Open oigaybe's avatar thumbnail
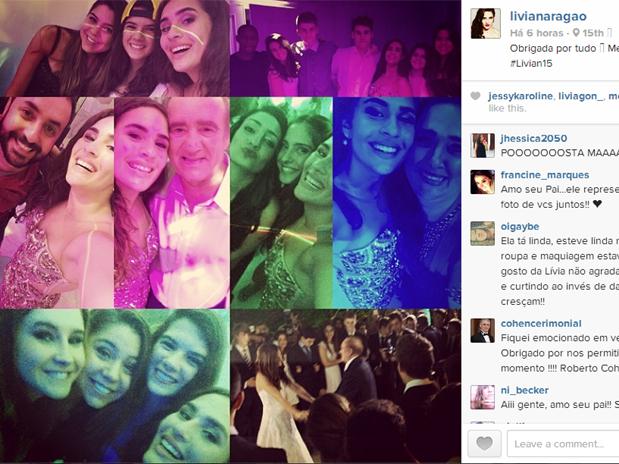The width and height of the screenshot is (619, 464). coord(482,233)
